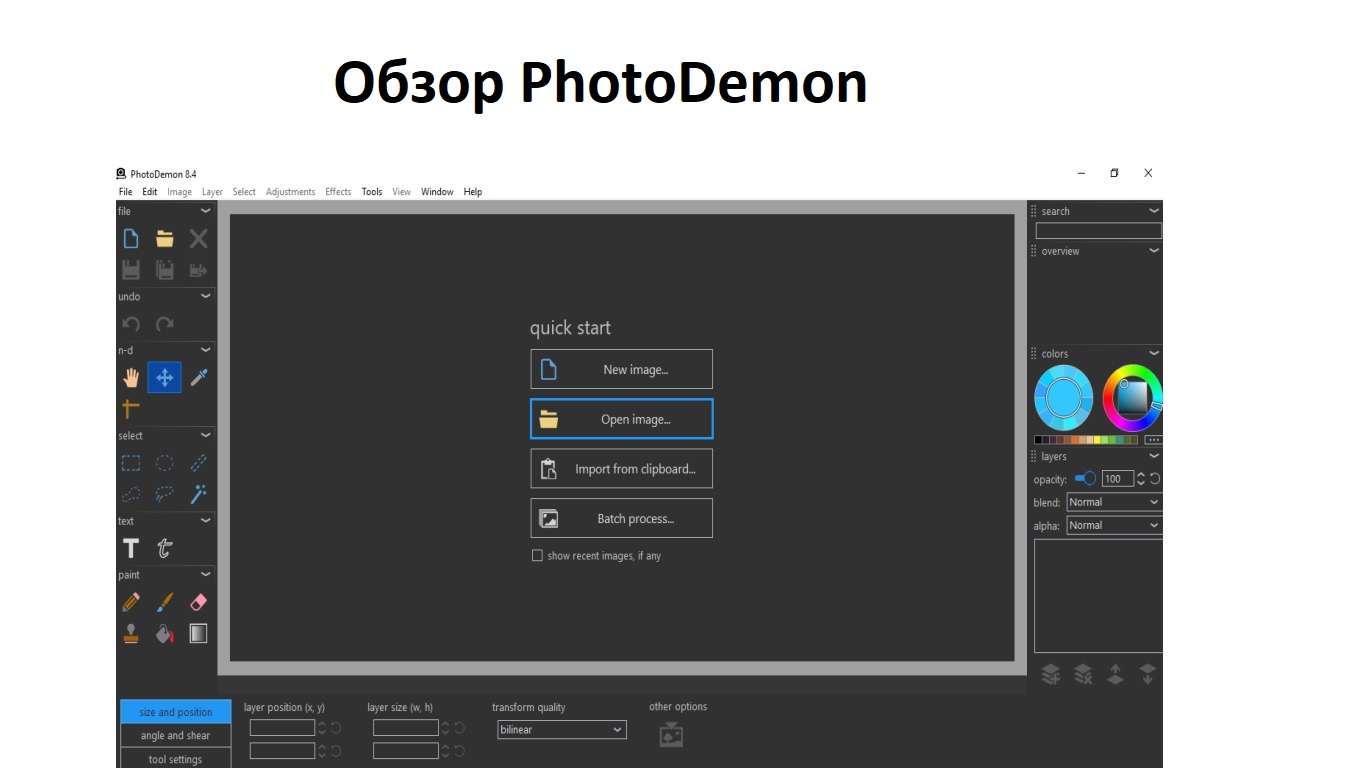Click the move layer up icon
This screenshot has height=768, width=1366.
point(1115,674)
